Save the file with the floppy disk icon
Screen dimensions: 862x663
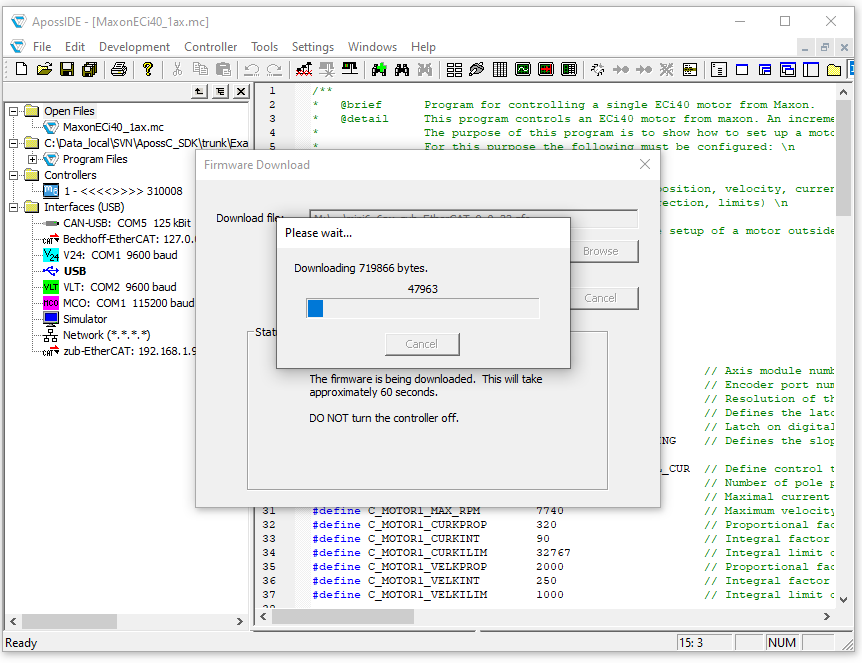(x=67, y=69)
